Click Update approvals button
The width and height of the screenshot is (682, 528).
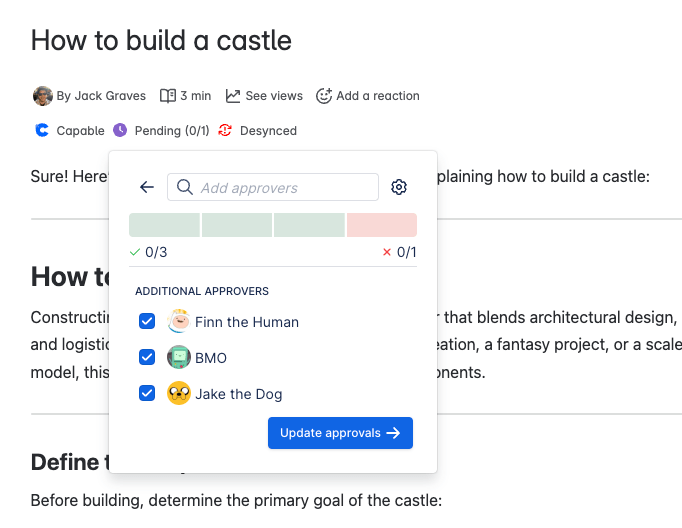[x=340, y=433]
